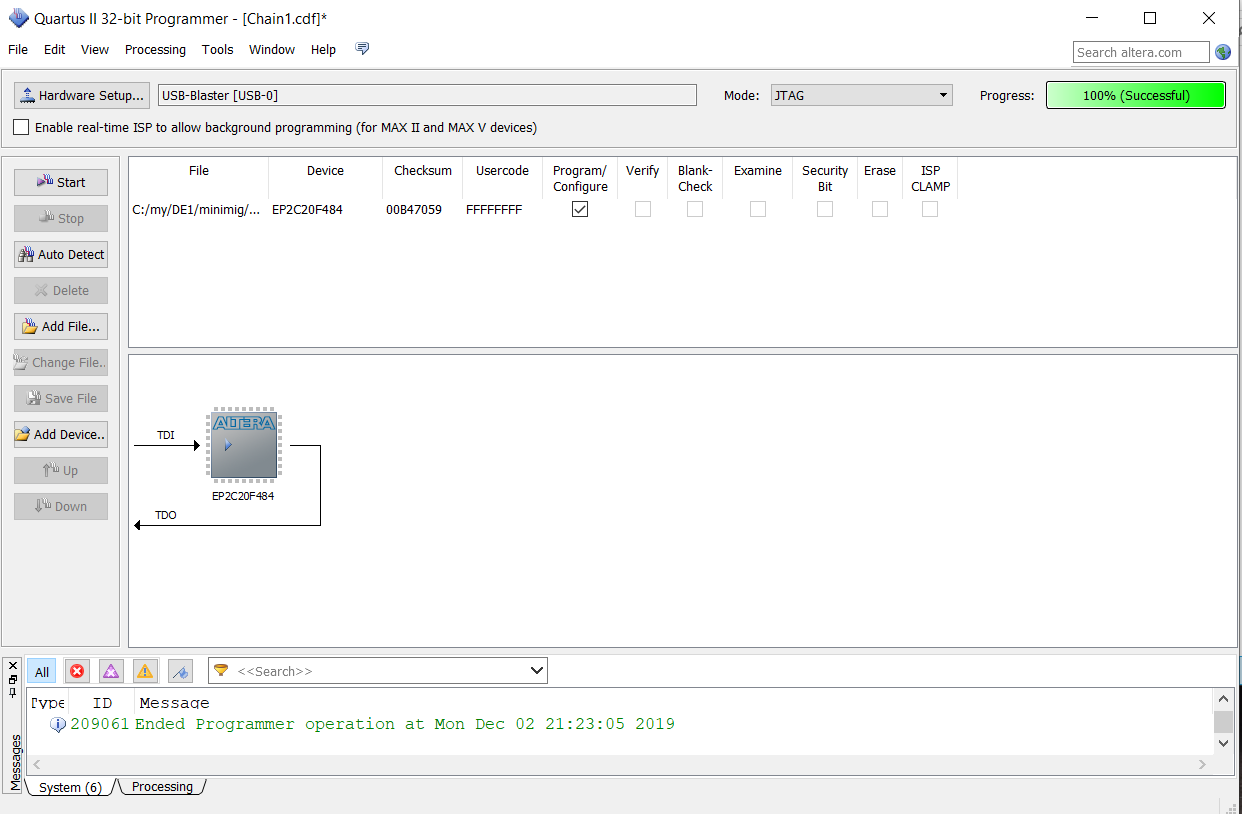Screen dimensions: 1242x814
Task: Click the messages vertical scrollbar thumb
Action: point(1223,722)
